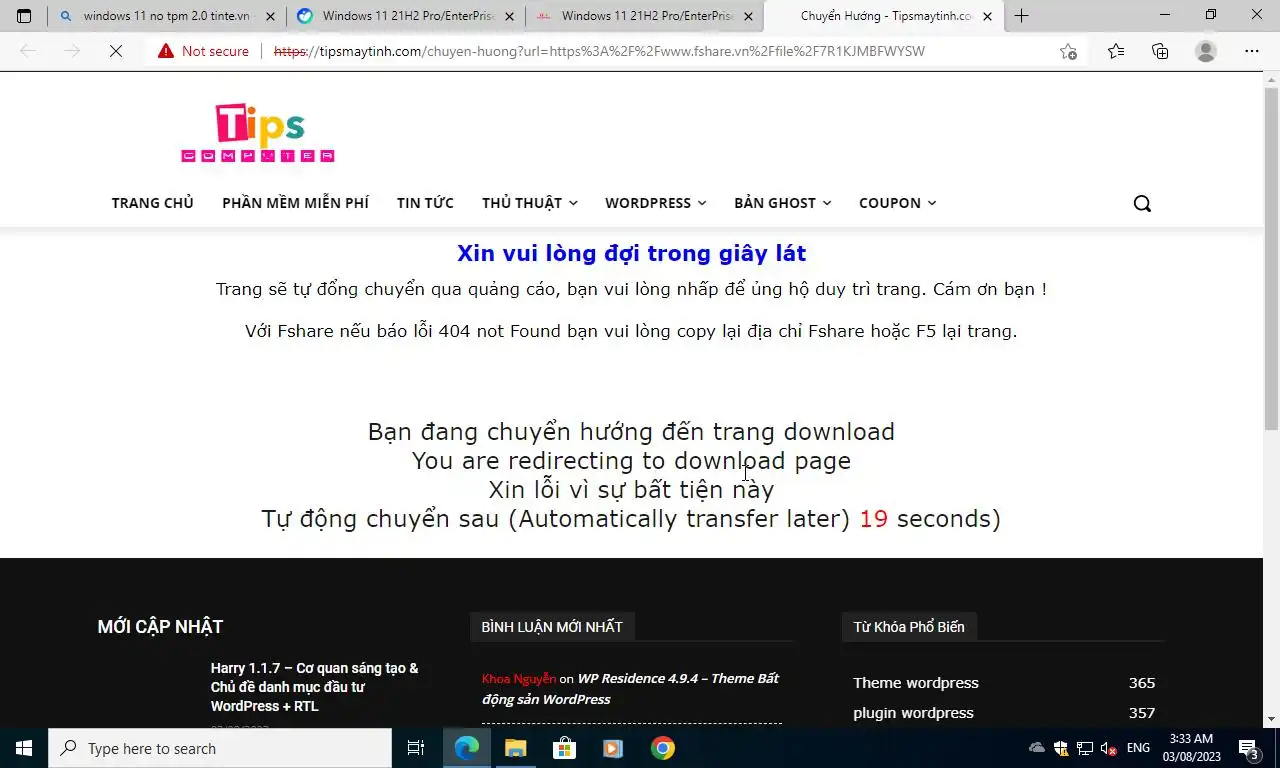Open the Favorites list
The height and width of the screenshot is (768, 1280).
pyautogui.click(x=1116, y=51)
